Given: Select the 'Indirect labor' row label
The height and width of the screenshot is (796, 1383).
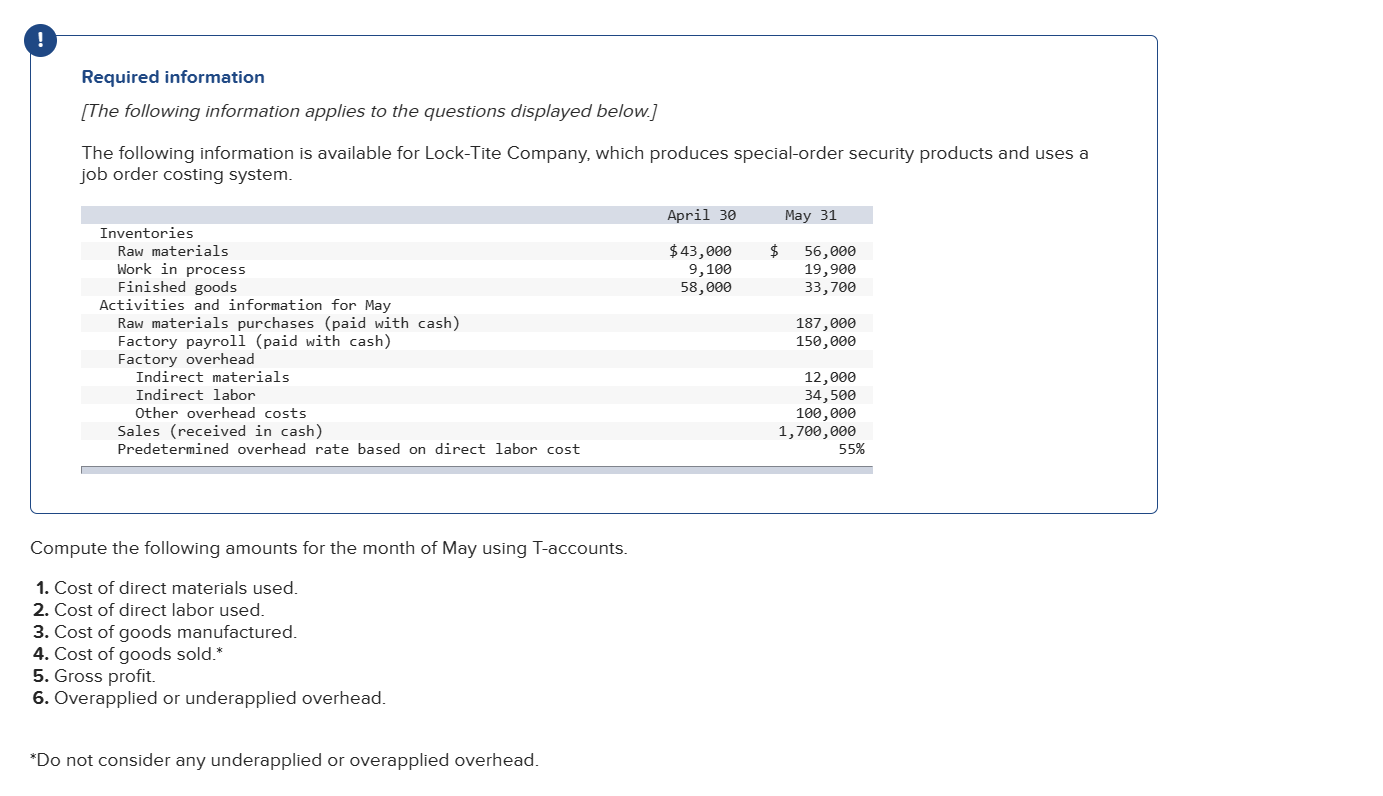Looking at the screenshot, I should [x=195, y=395].
